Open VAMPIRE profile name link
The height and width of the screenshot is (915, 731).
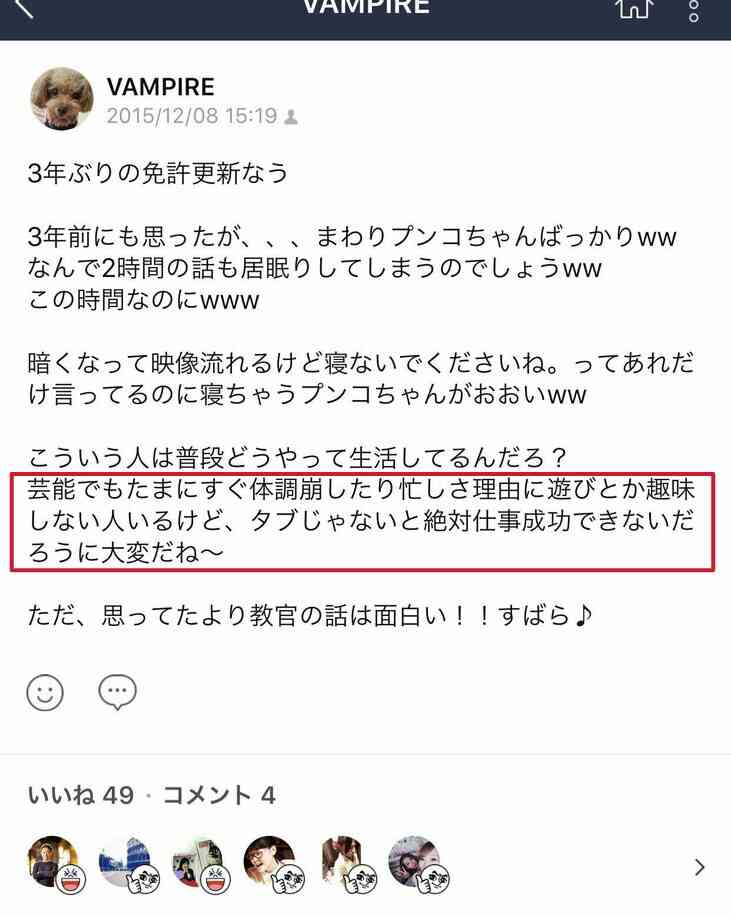tap(160, 88)
